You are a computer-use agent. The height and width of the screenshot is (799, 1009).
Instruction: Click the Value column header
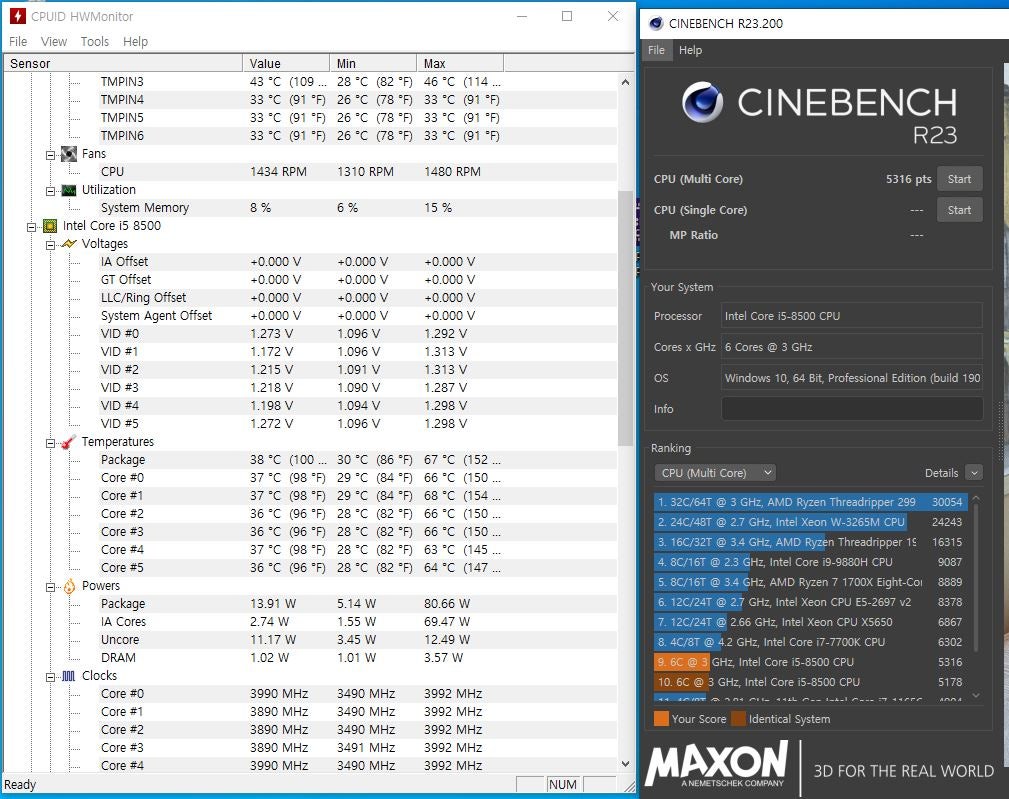tap(286, 63)
